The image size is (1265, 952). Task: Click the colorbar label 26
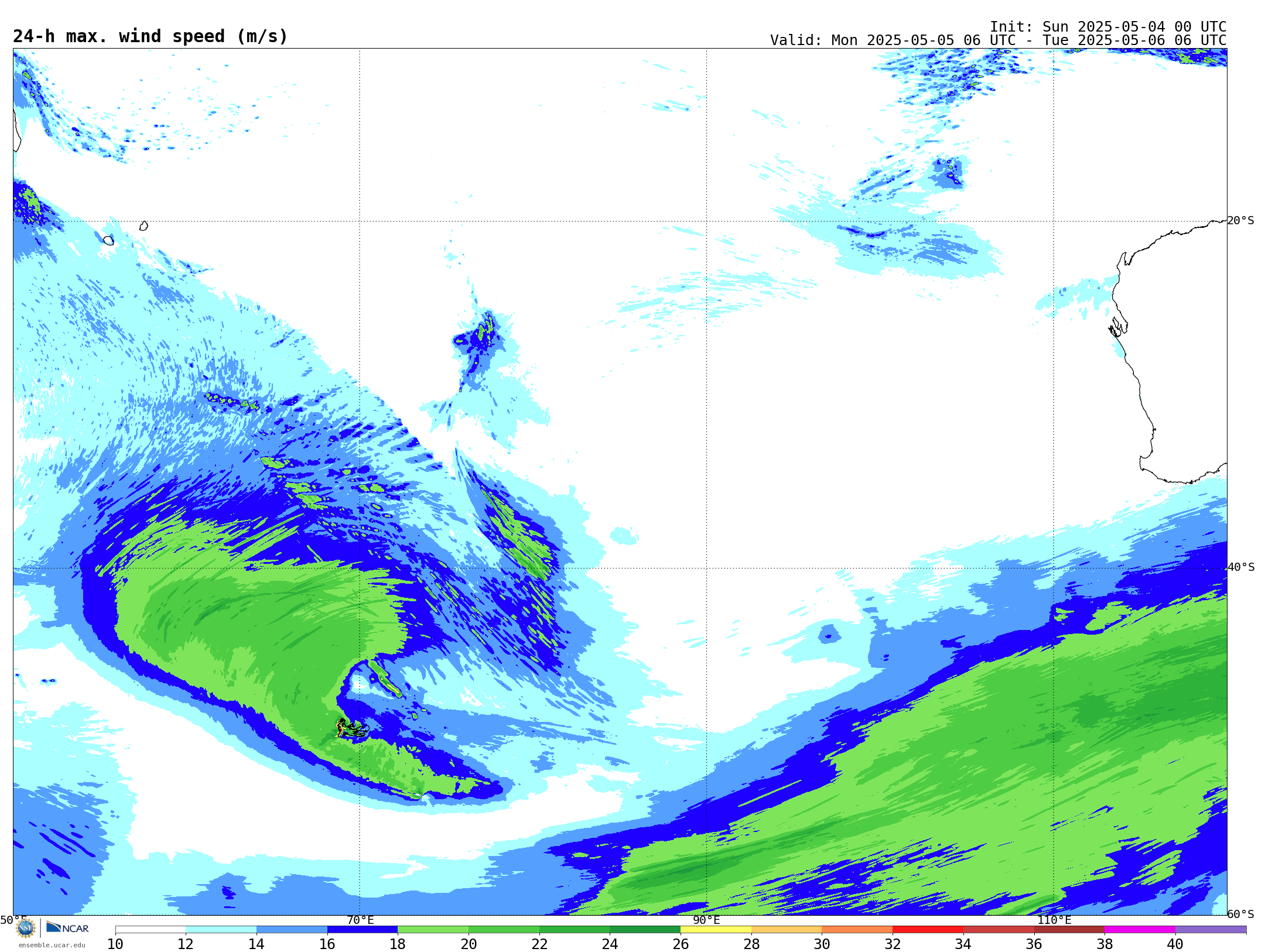681,944
